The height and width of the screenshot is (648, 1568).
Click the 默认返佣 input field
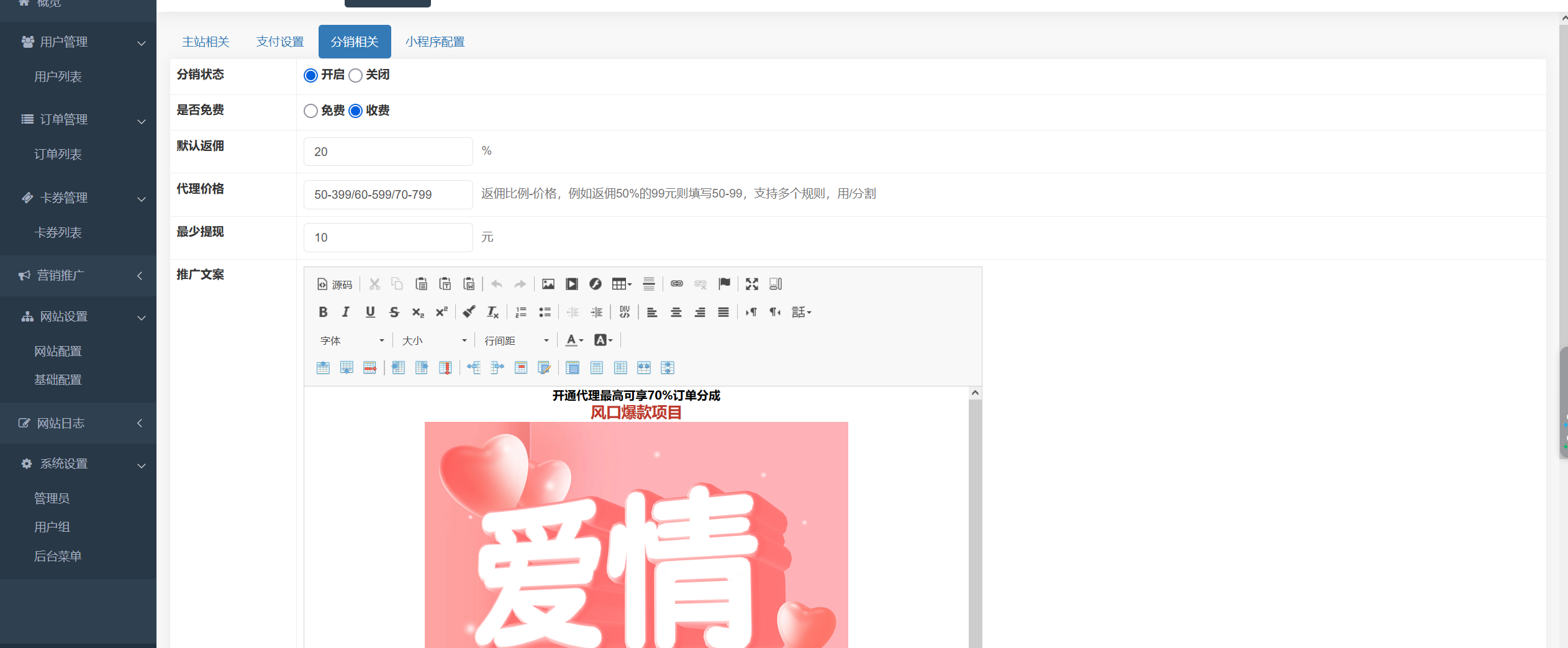pyautogui.click(x=387, y=151)
